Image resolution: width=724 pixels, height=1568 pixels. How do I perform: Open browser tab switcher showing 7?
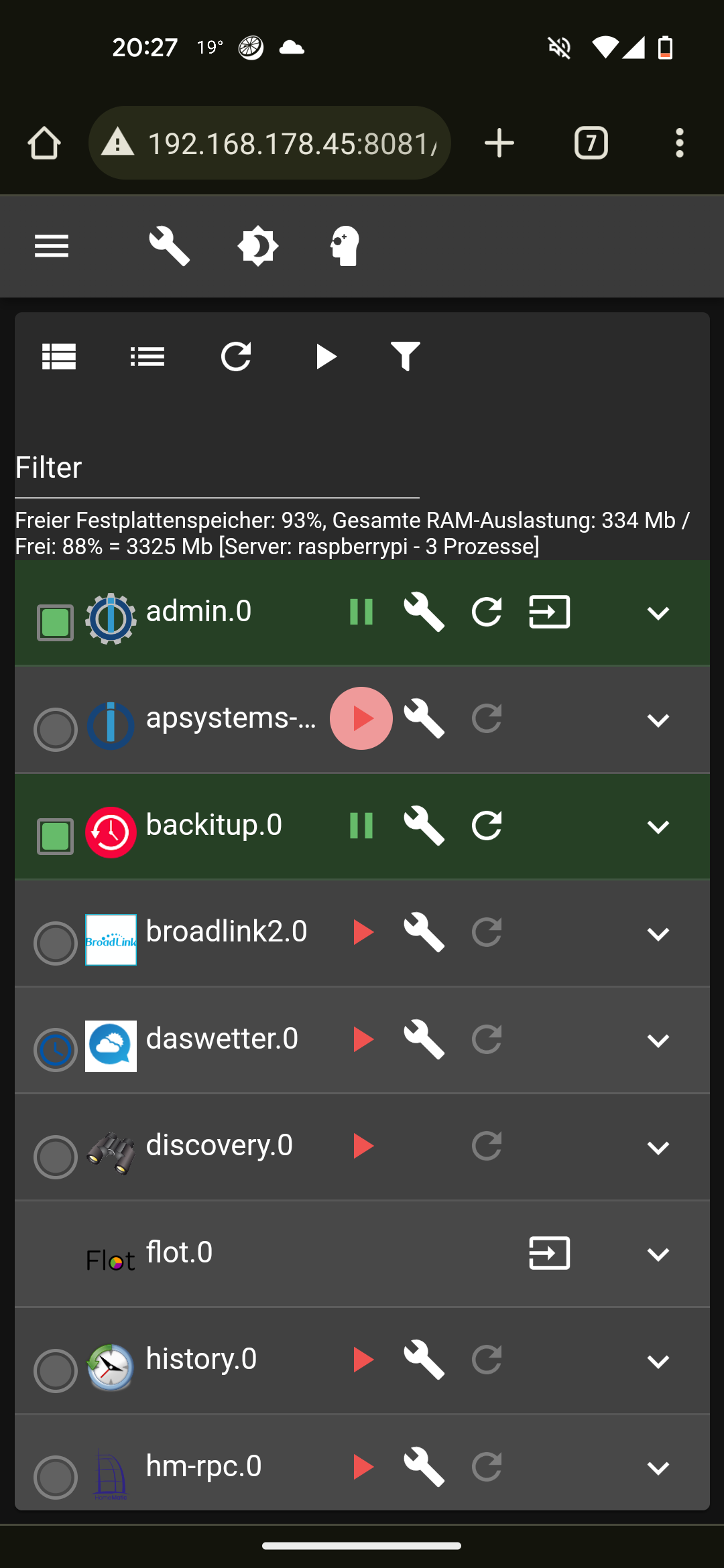(x=591, y=143)
